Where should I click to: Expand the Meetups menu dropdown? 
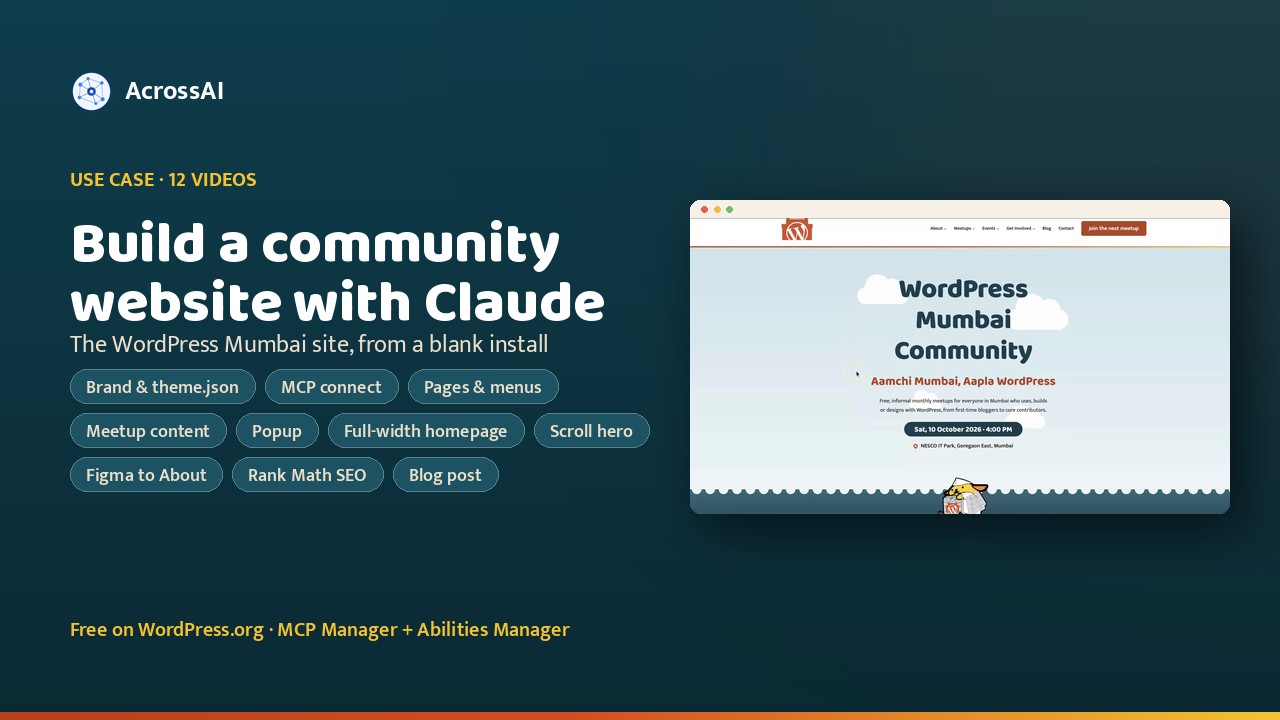tap(964, 228)
